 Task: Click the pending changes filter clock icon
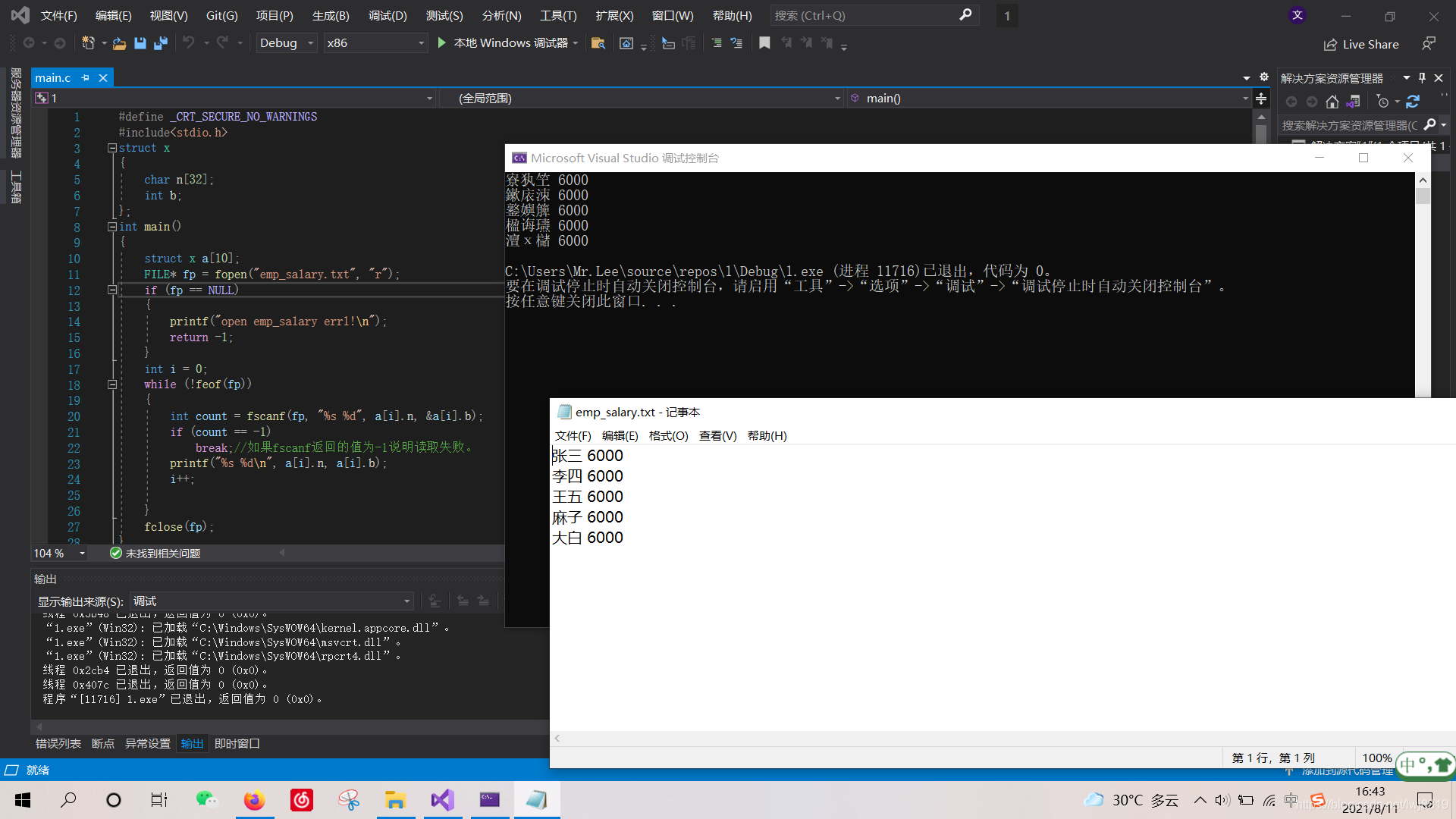pos(1382,102)
